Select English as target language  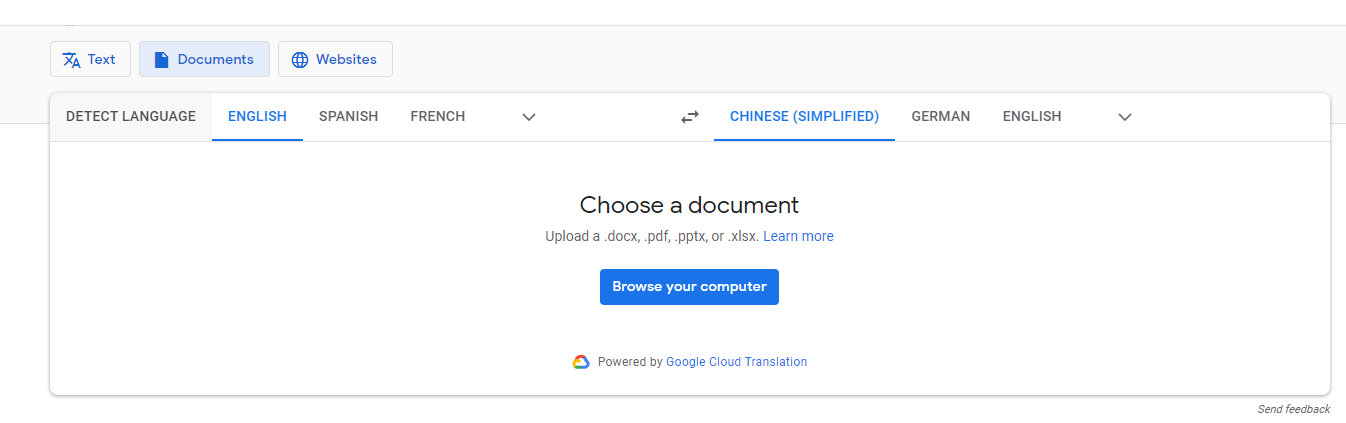(x=1031, y=116)
